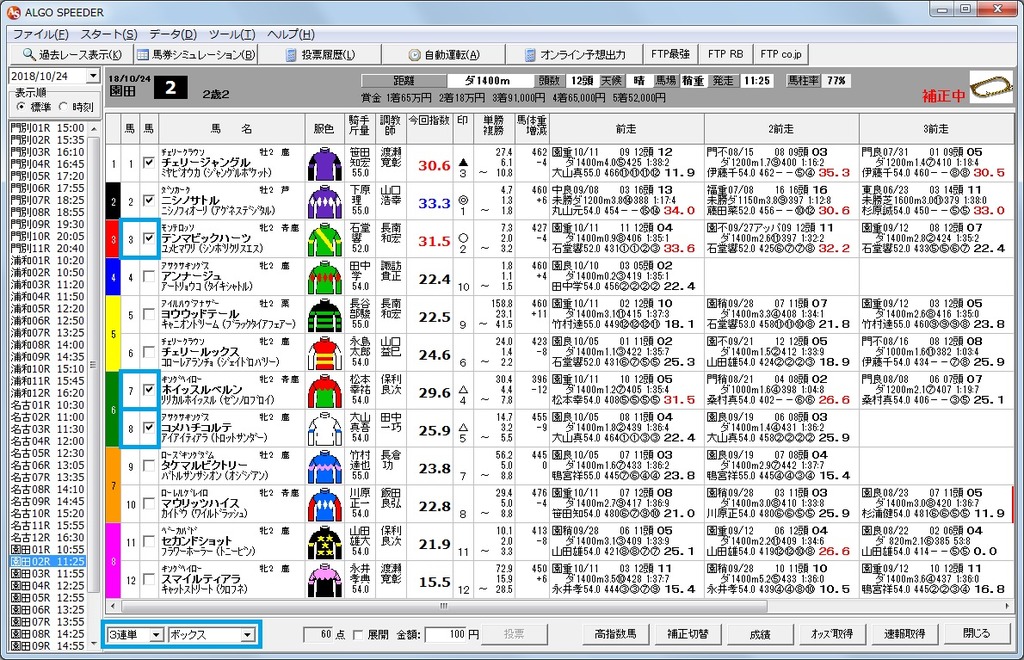Screen dimensions: 1024x660
Task: Uncheck horse 7 ホイッスルベルン checkbox
Action: [x=149, y=390]
